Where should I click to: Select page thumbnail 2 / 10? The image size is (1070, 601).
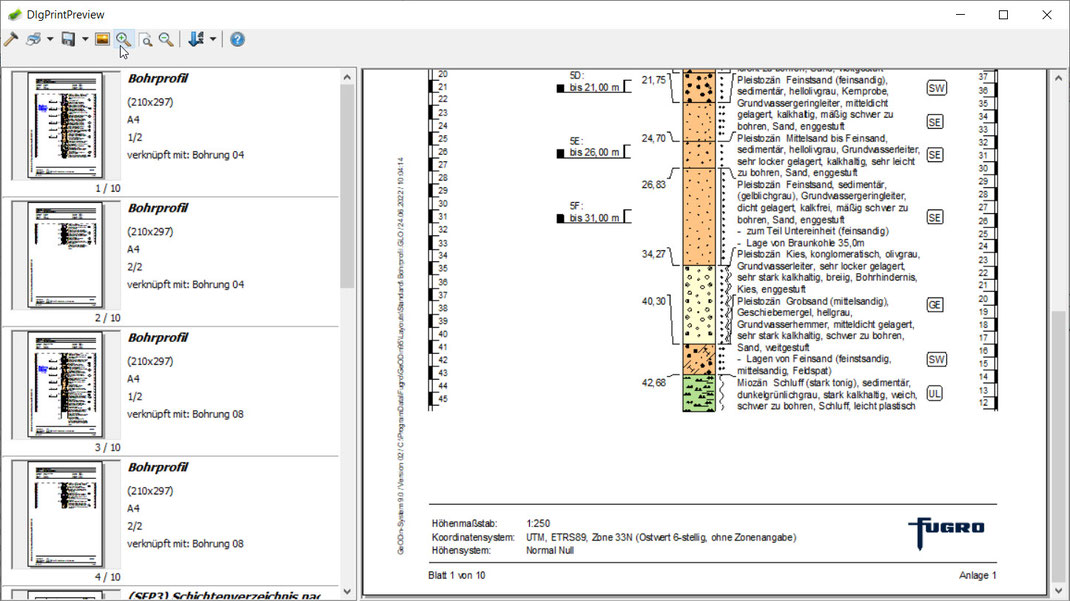pyautogui.click(x=66, y=254)
